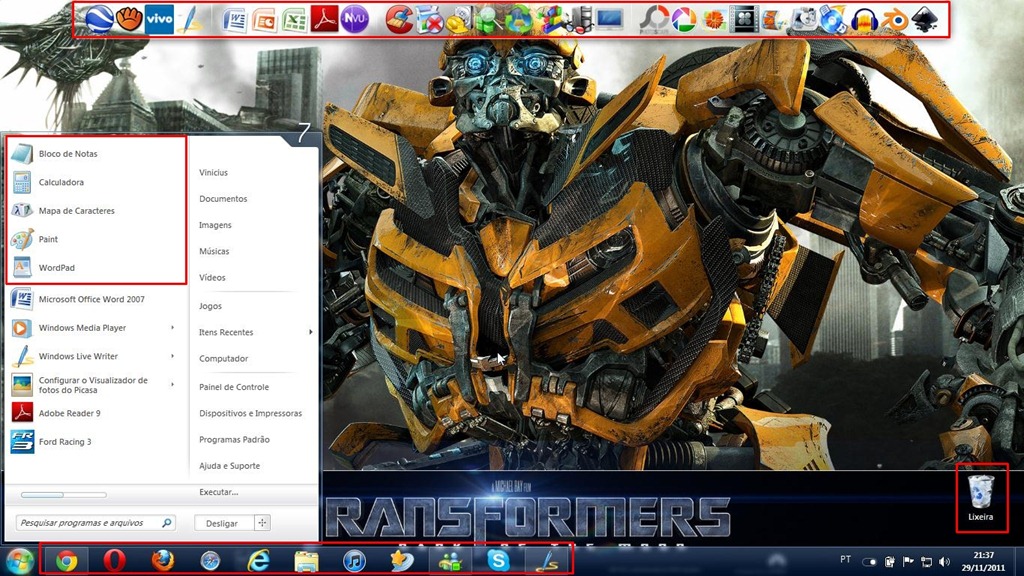The width and height of the screenshot is (1024, 576).
Task: Expand the Picasa photo viewer submenu arrow
Action: click(172, 385)
